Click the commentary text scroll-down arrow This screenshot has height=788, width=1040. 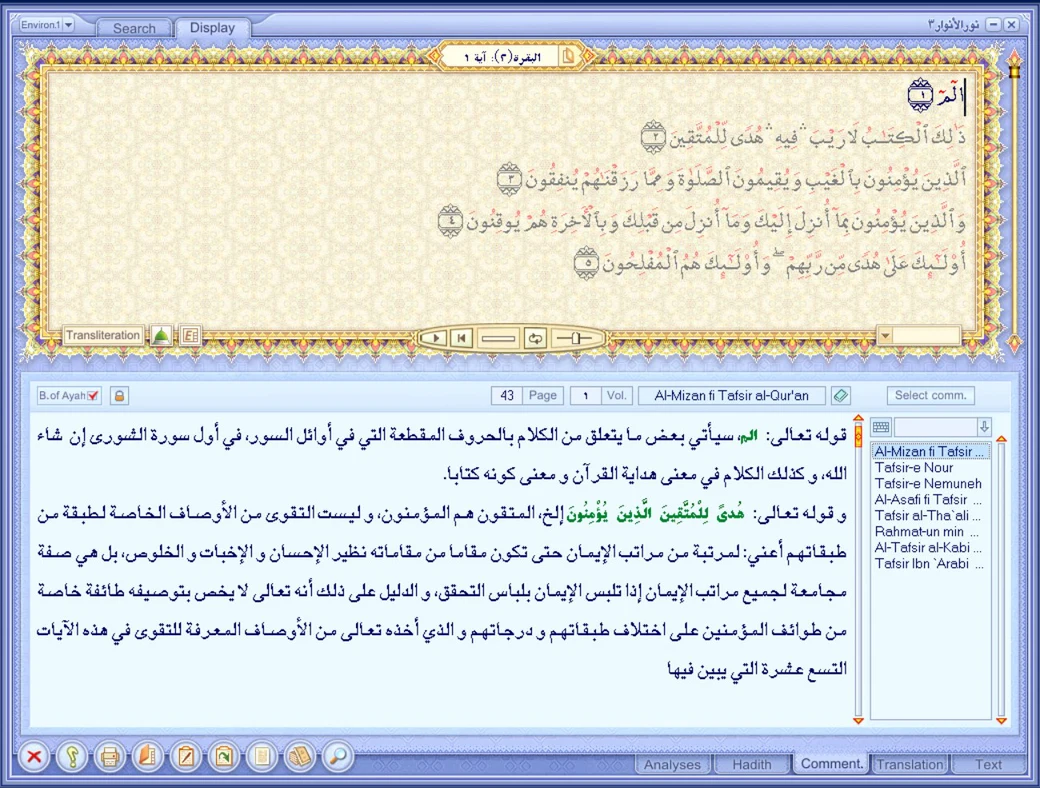click(x=858, y=720)
